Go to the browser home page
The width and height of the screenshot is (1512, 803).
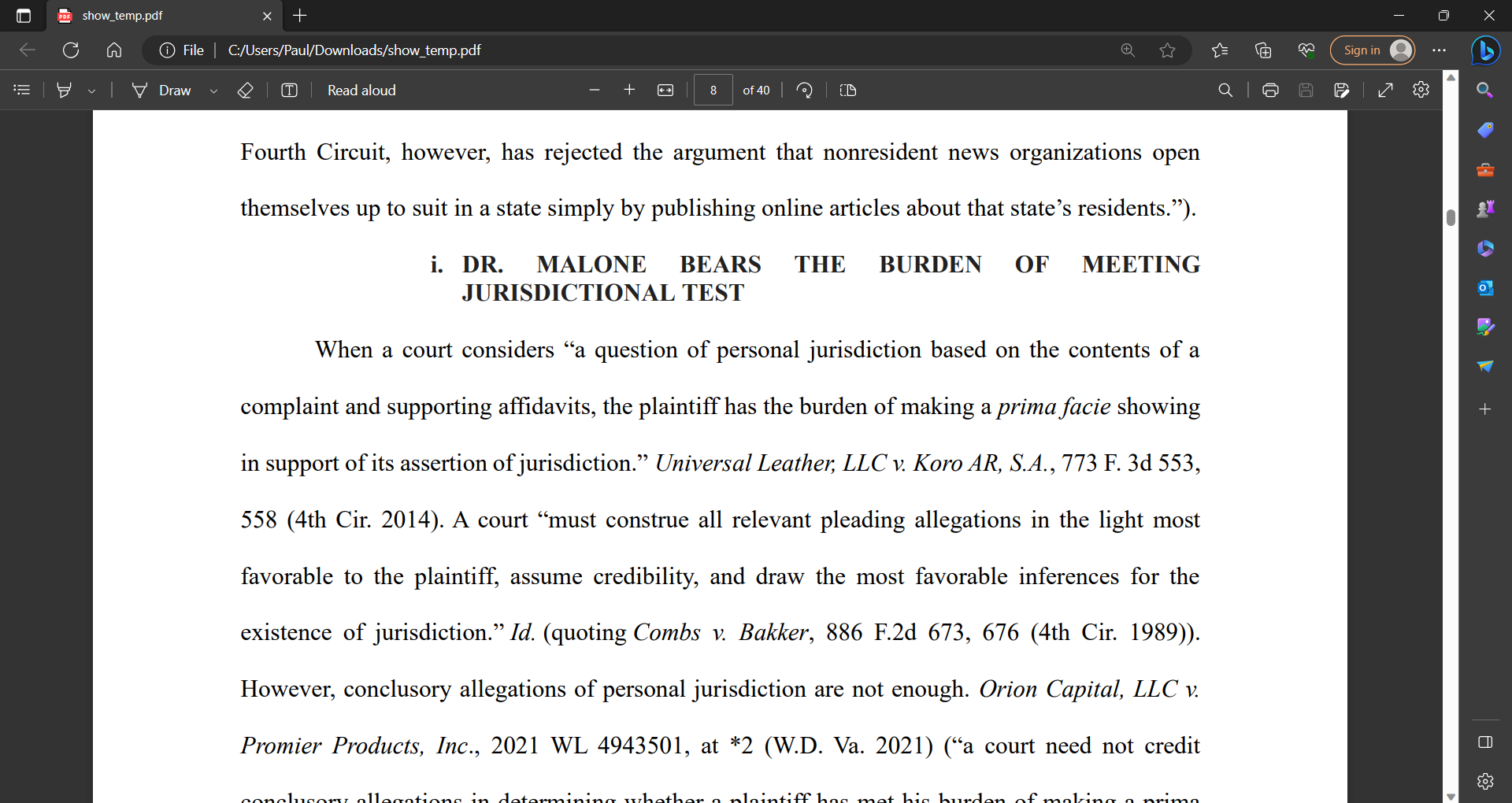pyautogui.click(x=114, y=50)
